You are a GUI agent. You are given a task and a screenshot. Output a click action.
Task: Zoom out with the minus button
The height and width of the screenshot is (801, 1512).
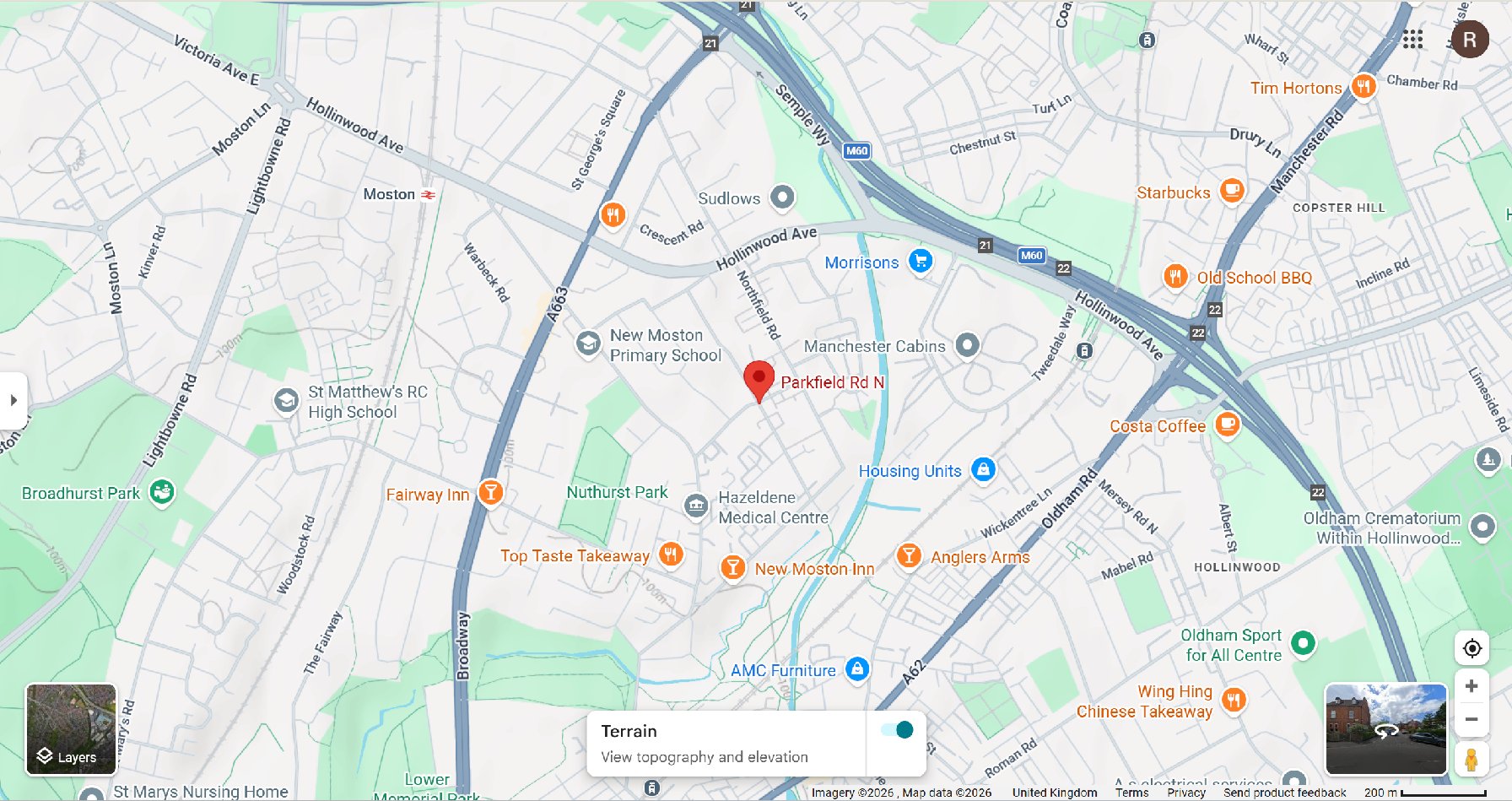click(x=1471, y=719)
